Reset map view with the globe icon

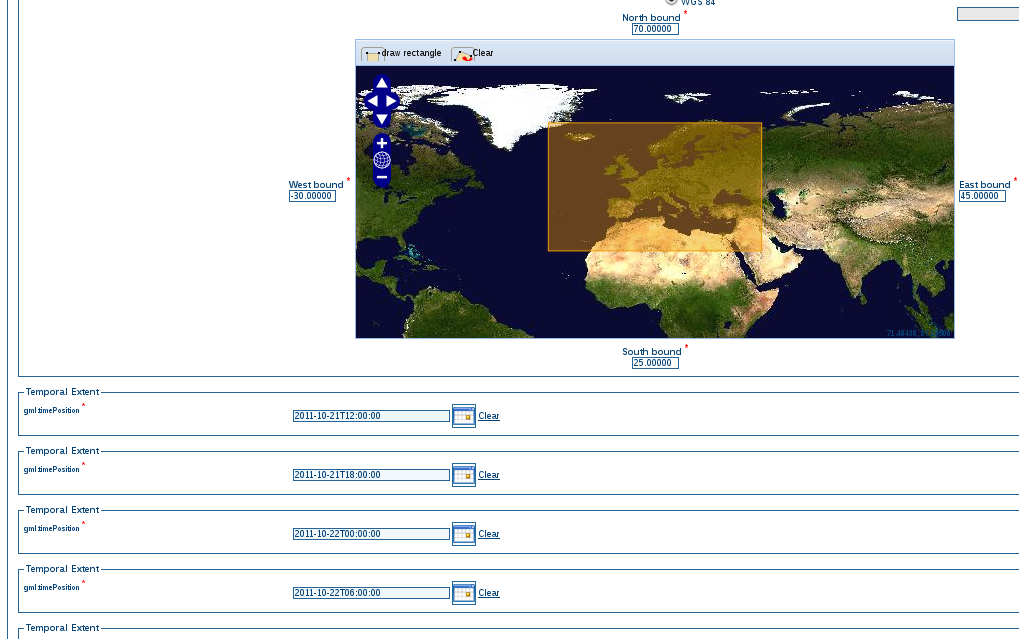(x=381, y=160)
